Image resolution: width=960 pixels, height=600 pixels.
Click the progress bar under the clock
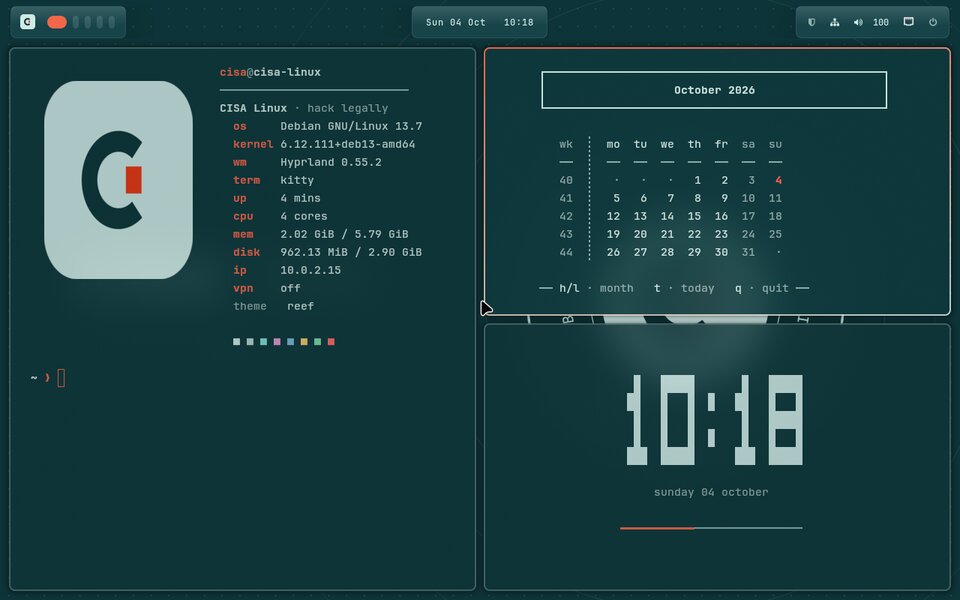711,528
